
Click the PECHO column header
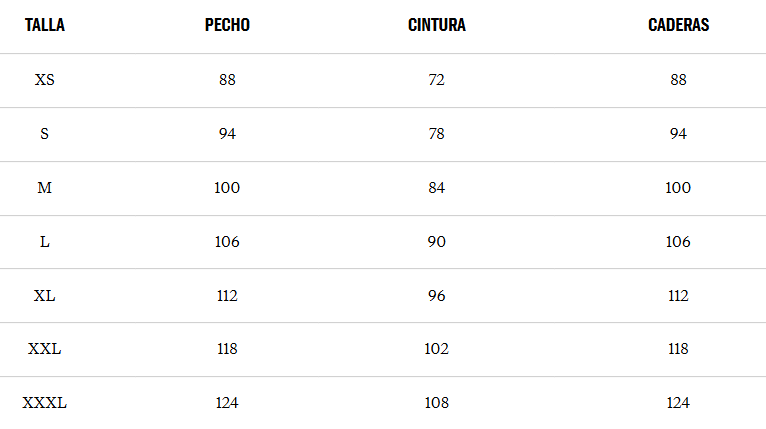[227, 25]
